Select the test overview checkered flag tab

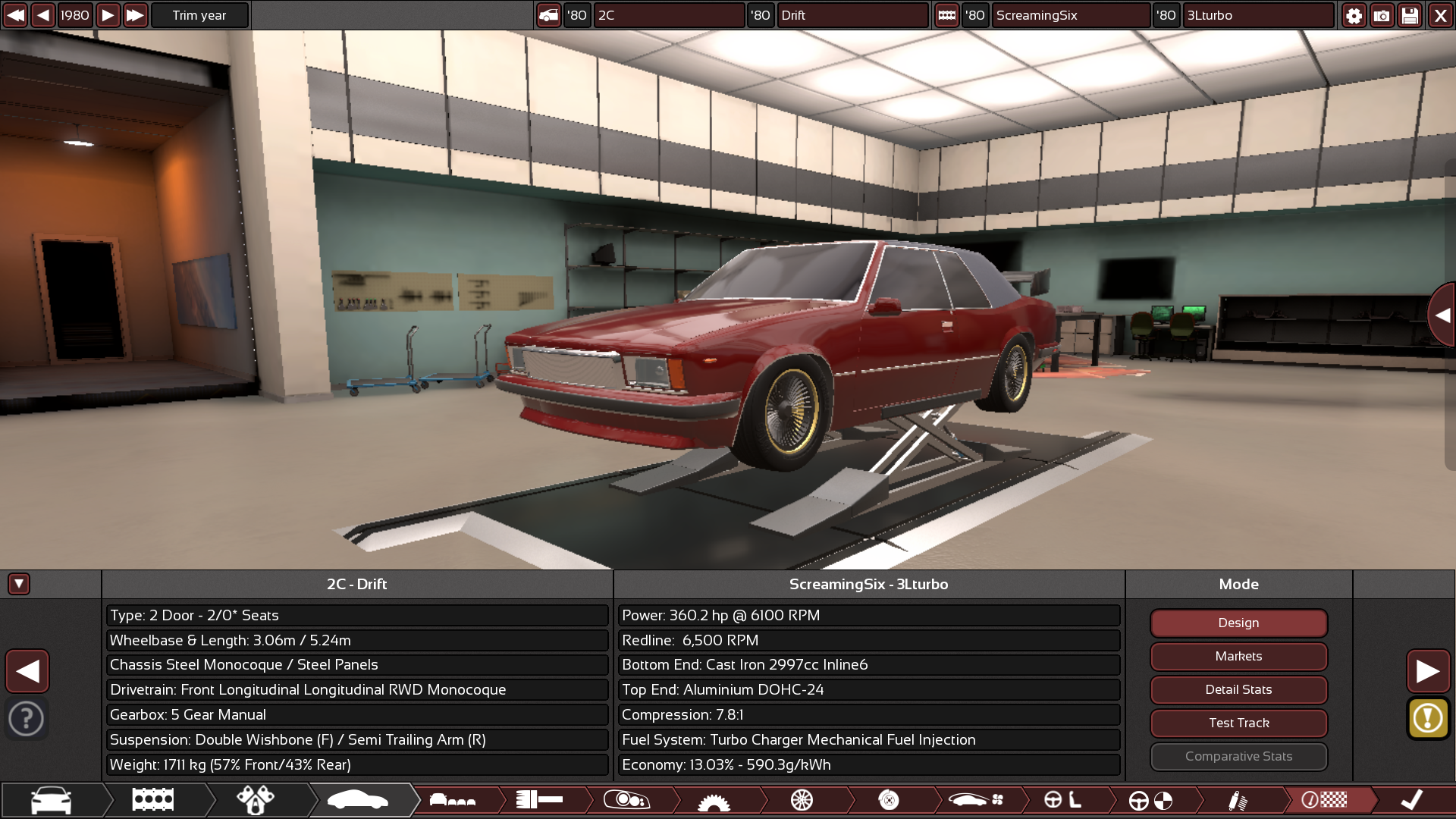[1325, 800]
